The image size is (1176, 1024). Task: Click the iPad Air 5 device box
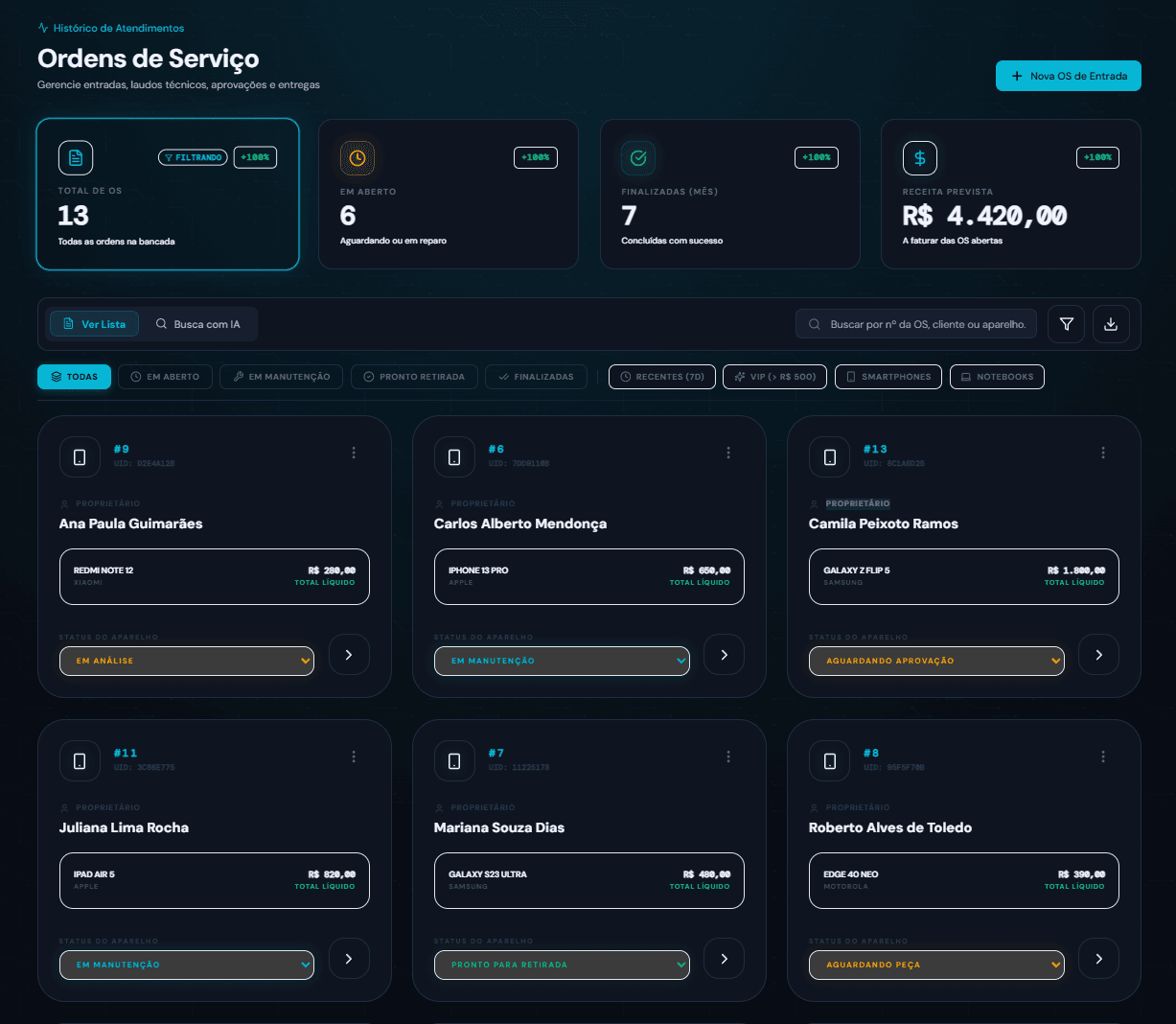tap(215, 880)
